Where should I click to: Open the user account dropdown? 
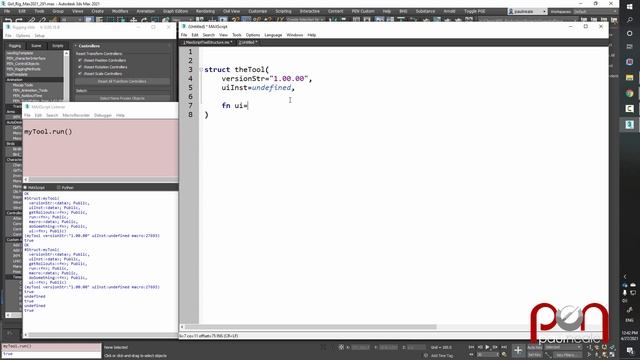(527, 11)
